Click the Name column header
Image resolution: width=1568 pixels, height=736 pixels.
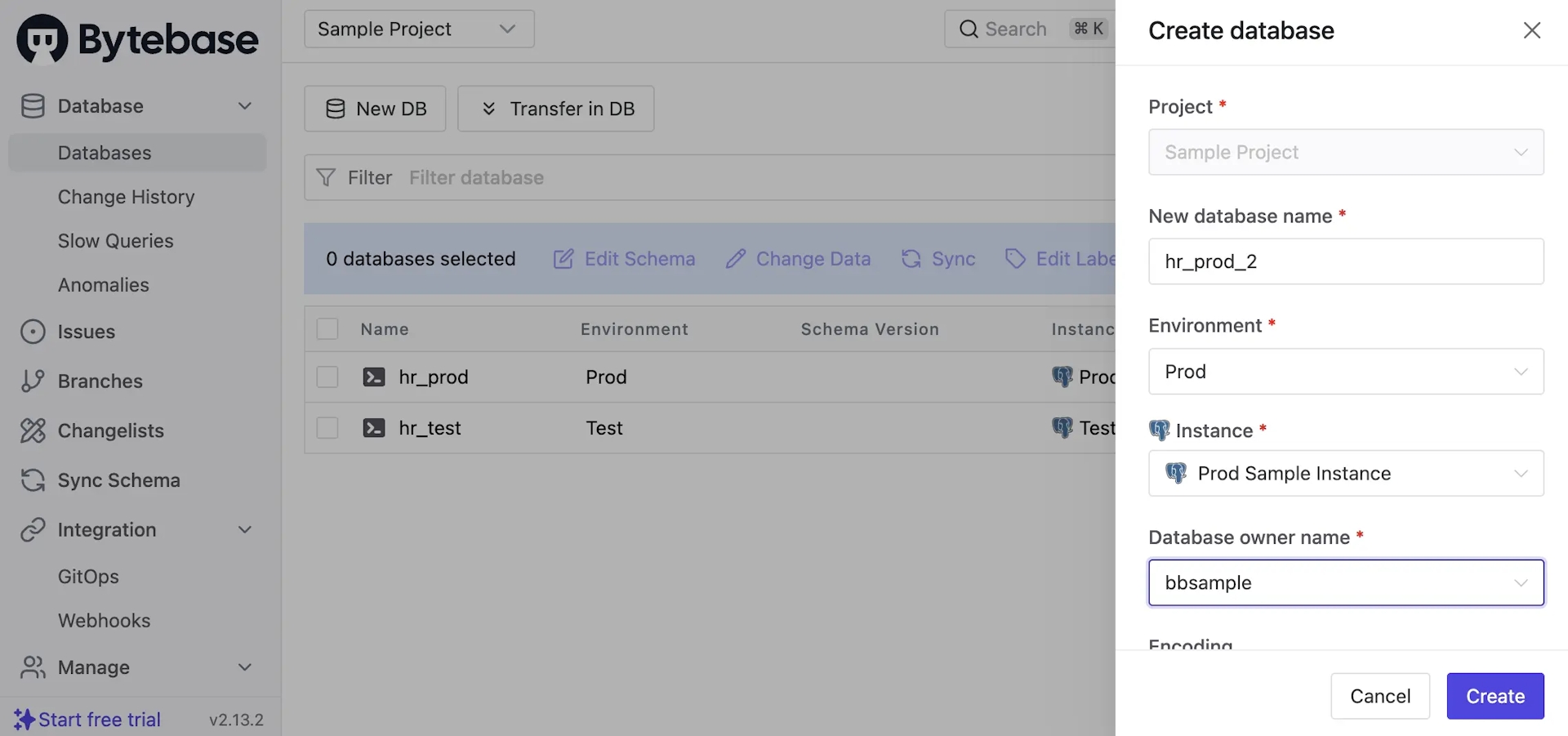pos(385,329)
